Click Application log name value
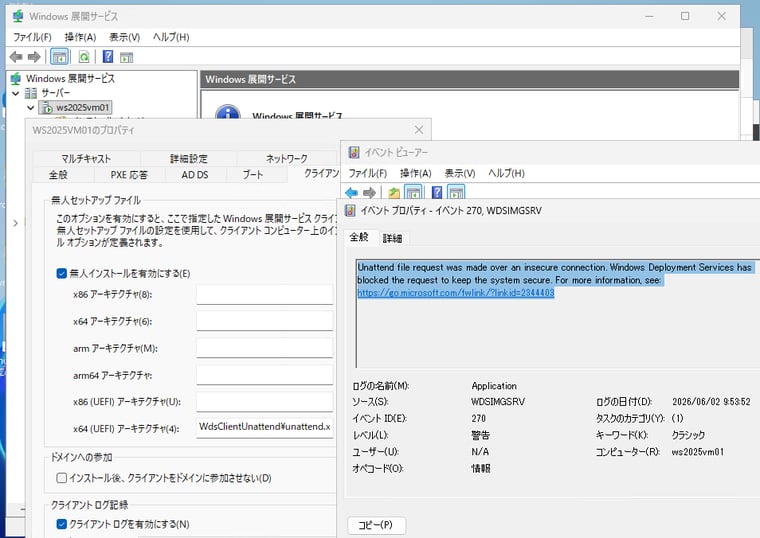 [x=494, y=386]
